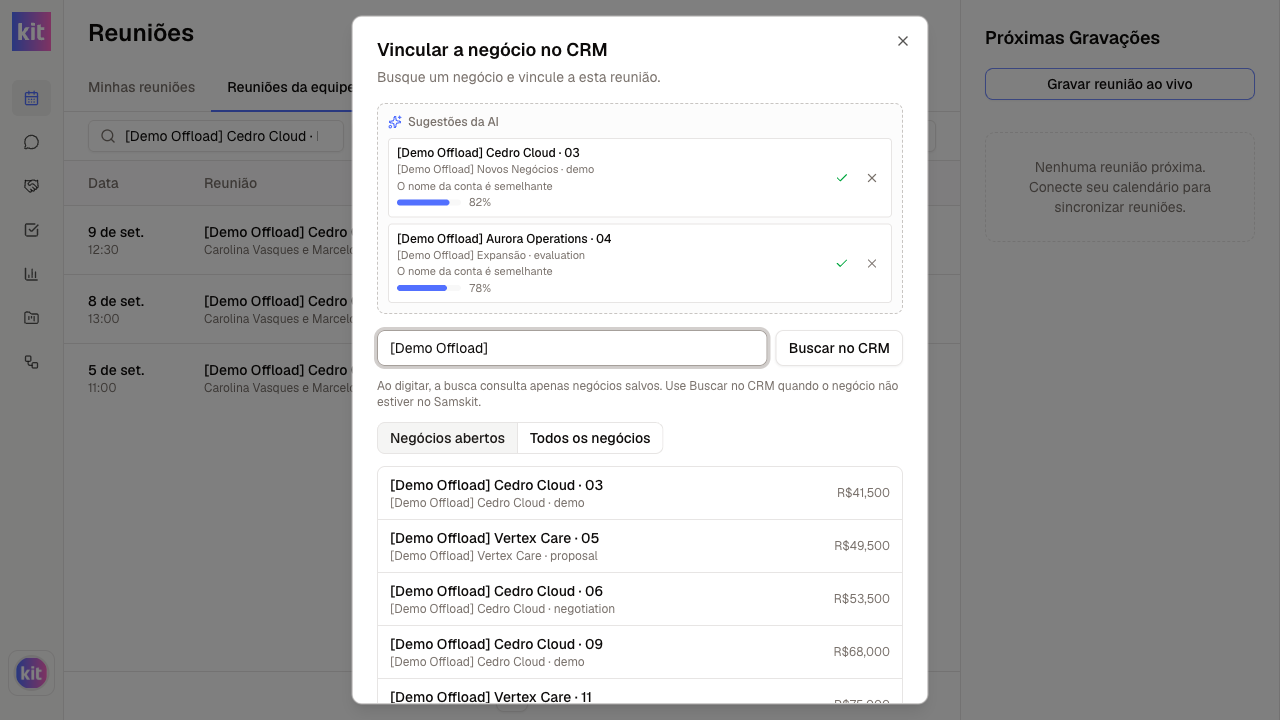The height and width of the screenshot is (720, 1280).
Task: Click the search magnifier in meetings filter
Action: point(108,136)
